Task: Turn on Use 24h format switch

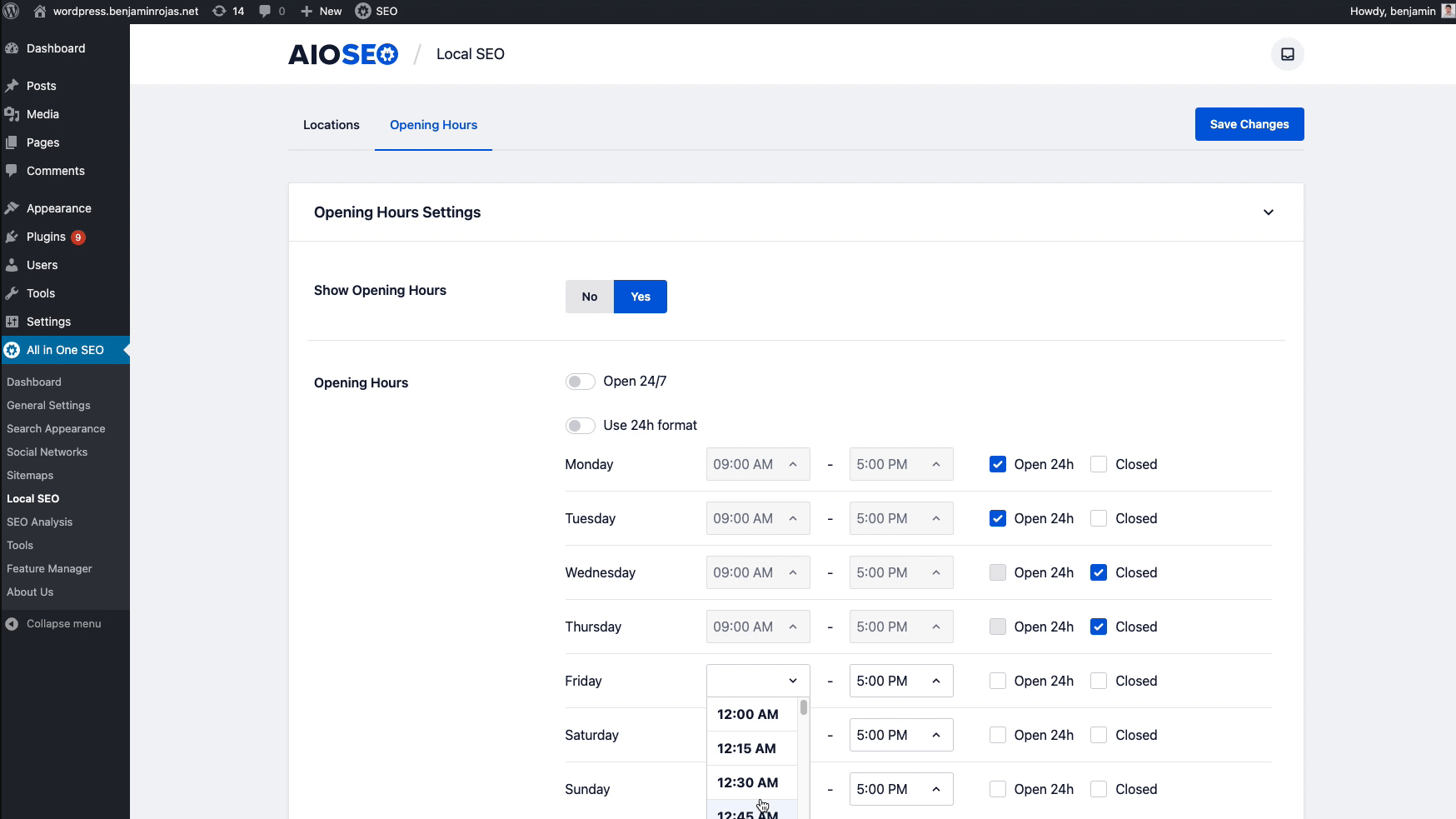Action: (580, 426)
